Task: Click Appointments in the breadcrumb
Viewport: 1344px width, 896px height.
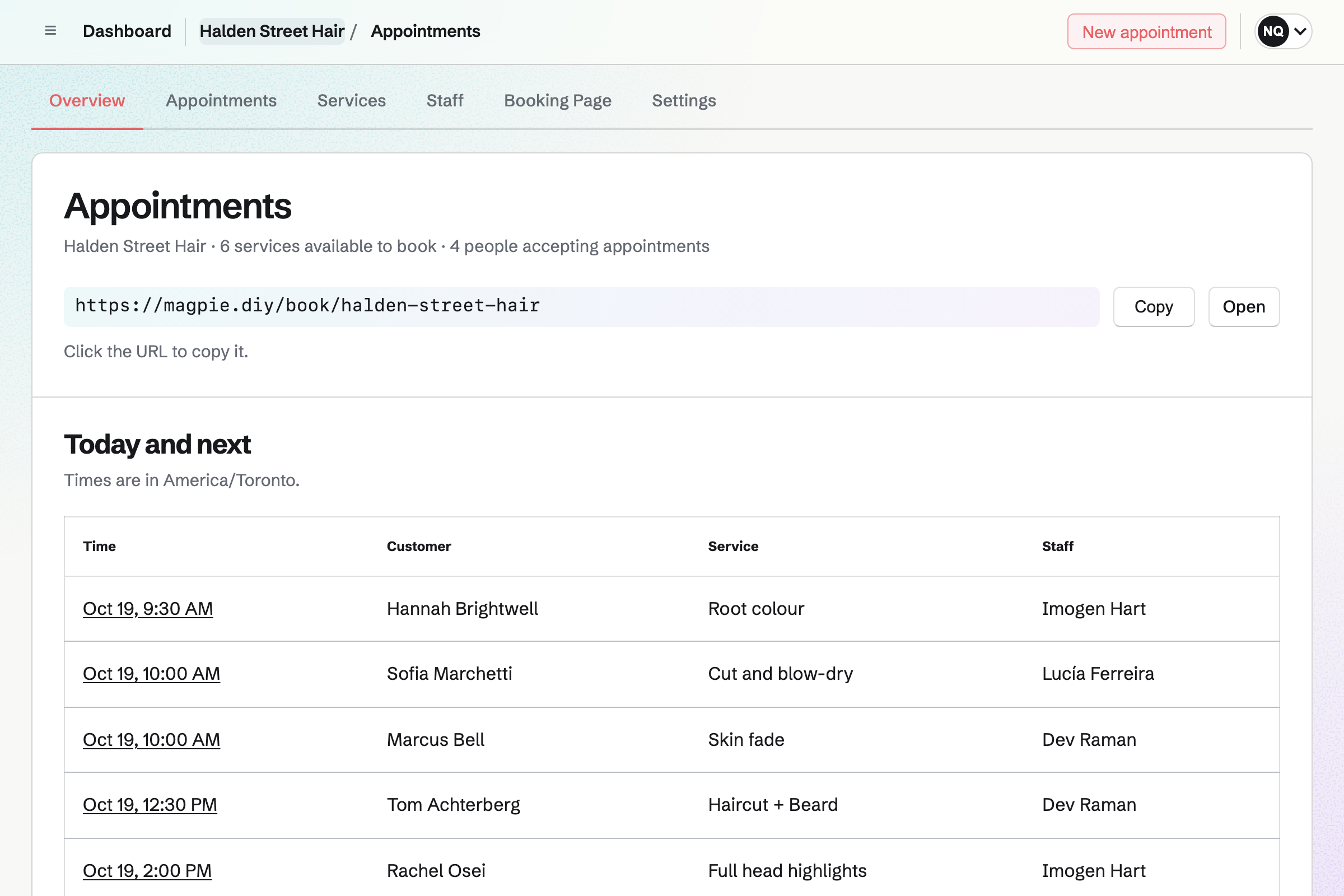Action: coord(426,31)
